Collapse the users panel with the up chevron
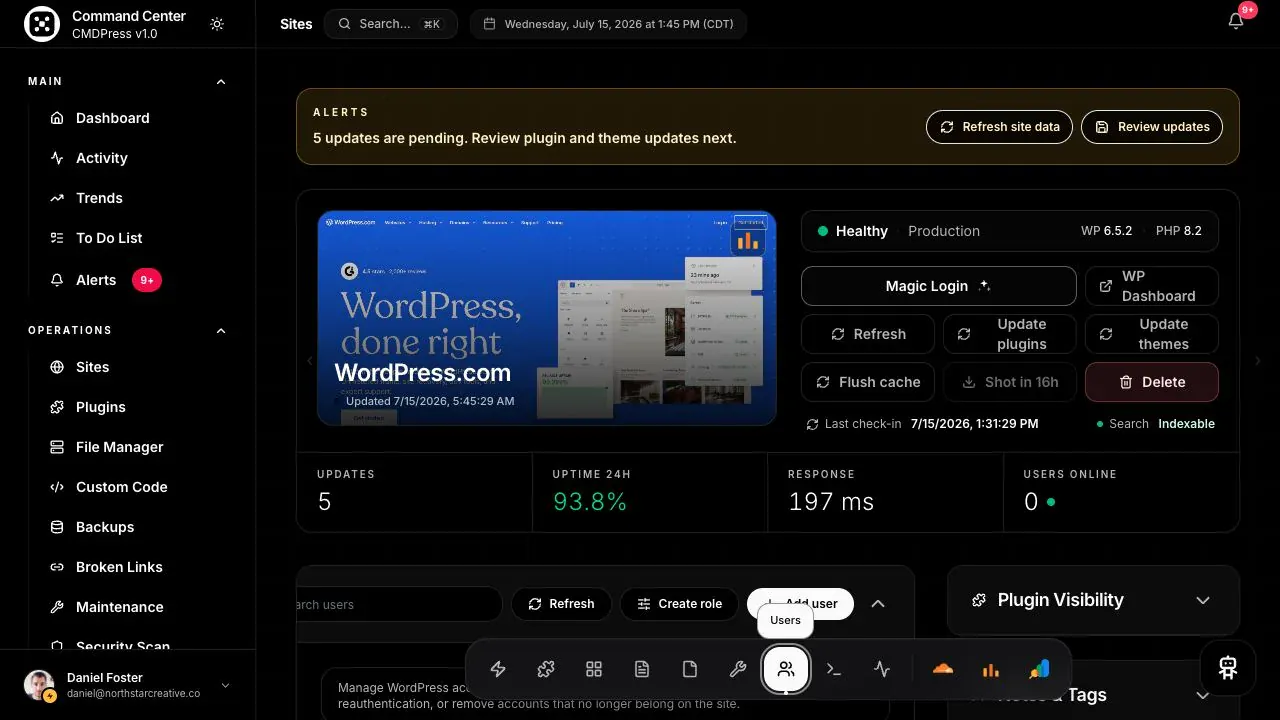The image size is (1280, 720). pyautogui.click(x=878, y=604)
